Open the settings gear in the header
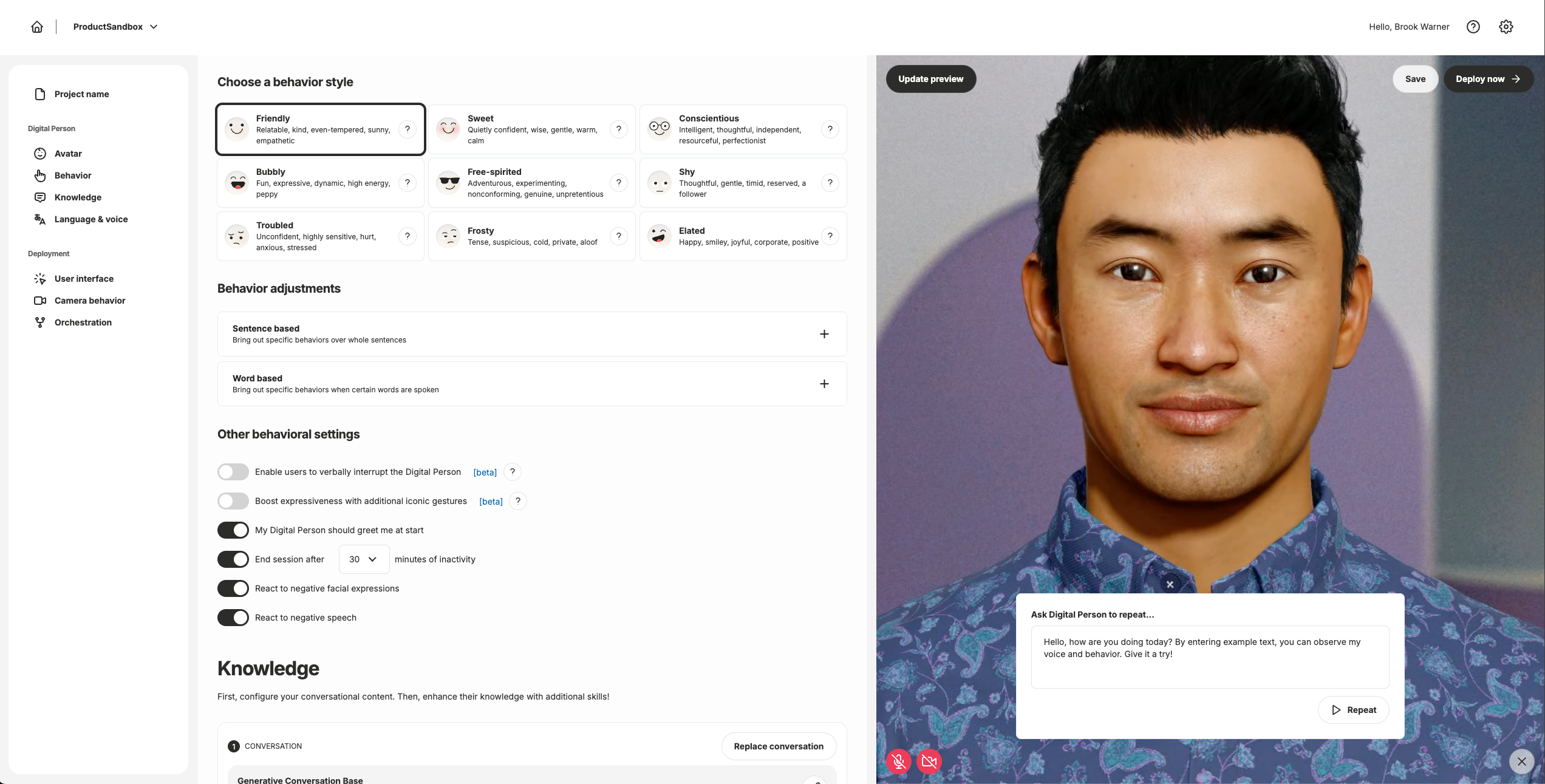The height and width of the screenshot is (784, 1545). [x=1506, y=27]
